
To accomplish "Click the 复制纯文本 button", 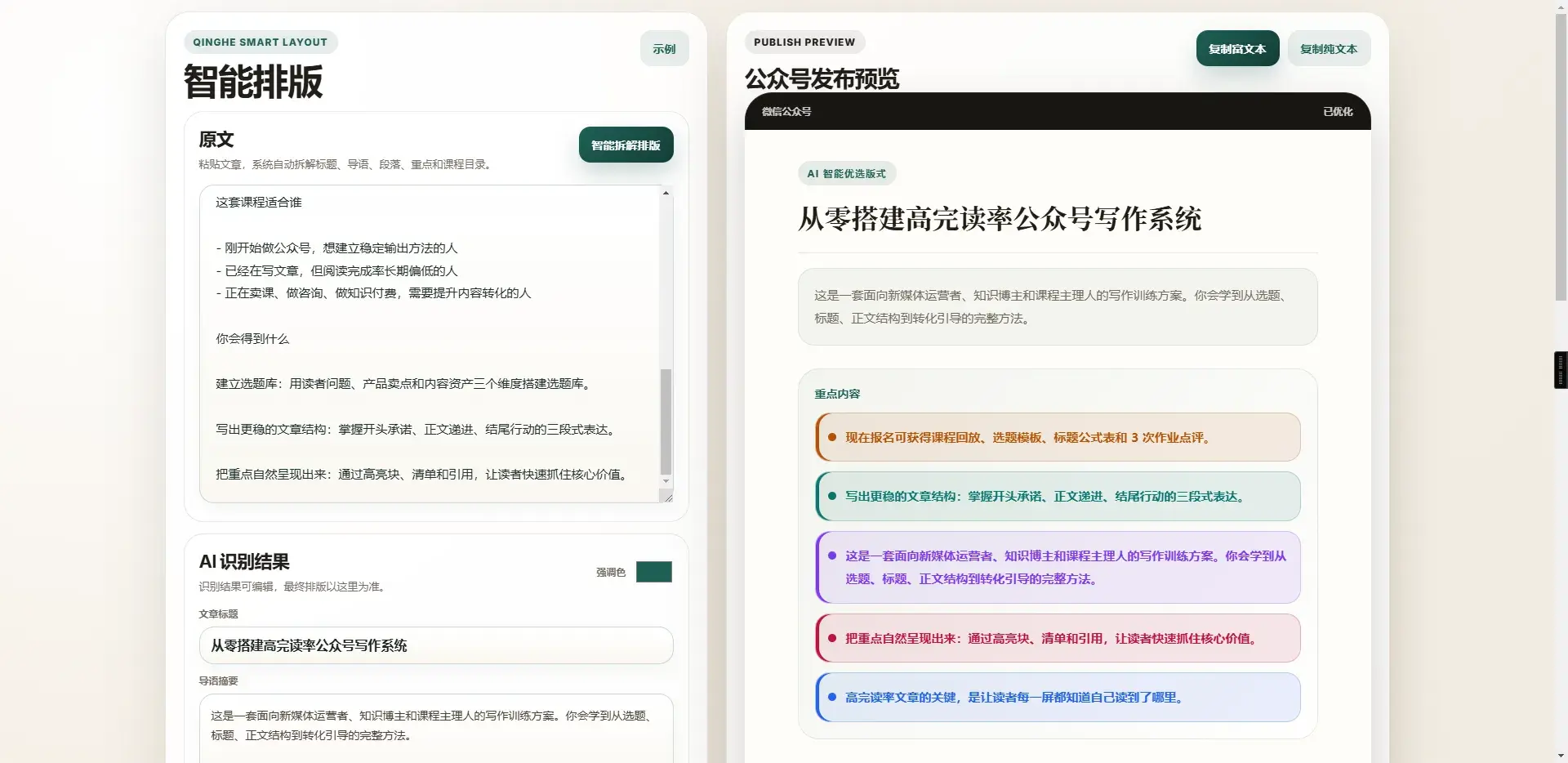I will (1328, 49).
